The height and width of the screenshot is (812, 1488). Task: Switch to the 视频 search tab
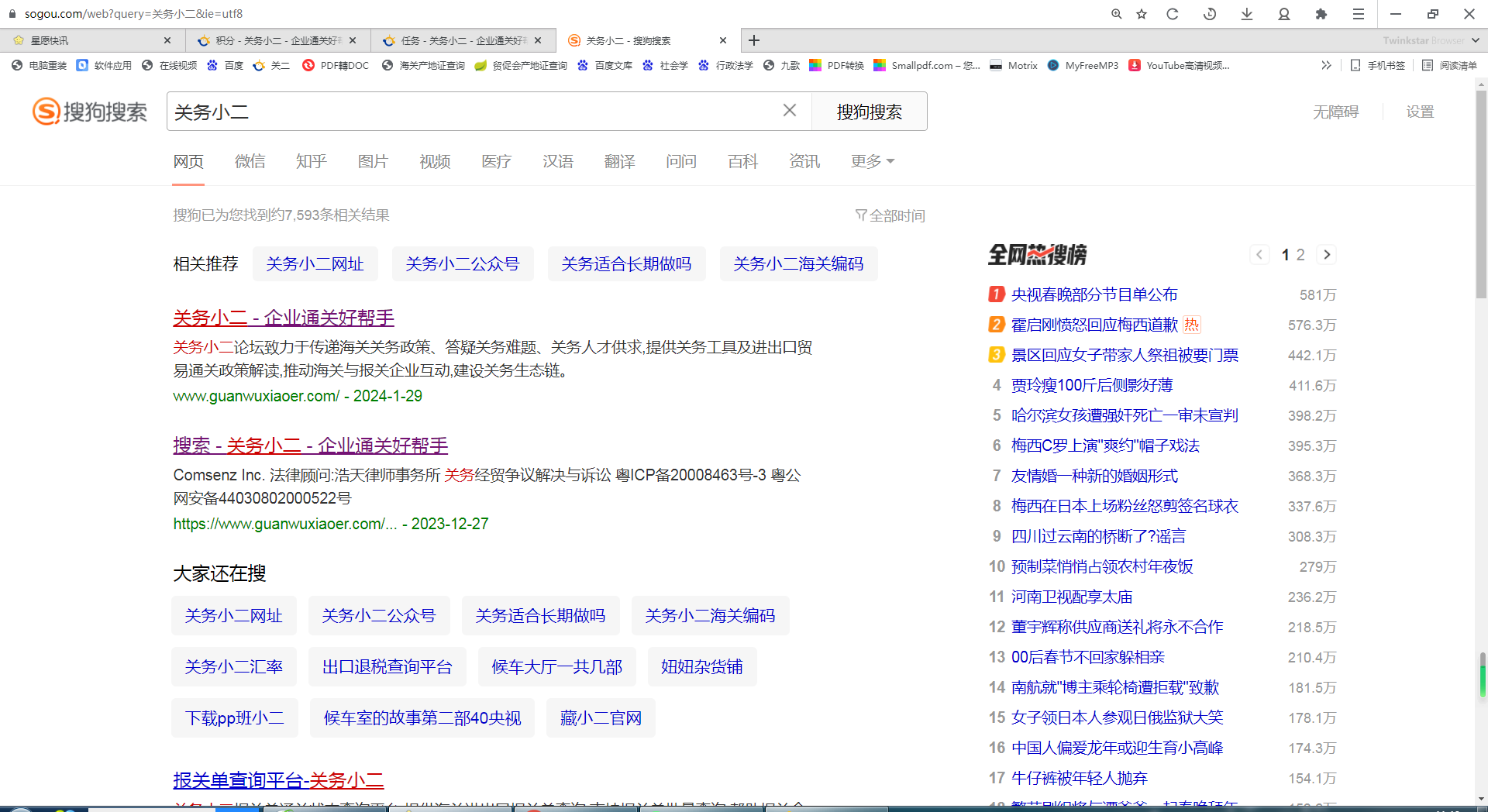(435, 161)
